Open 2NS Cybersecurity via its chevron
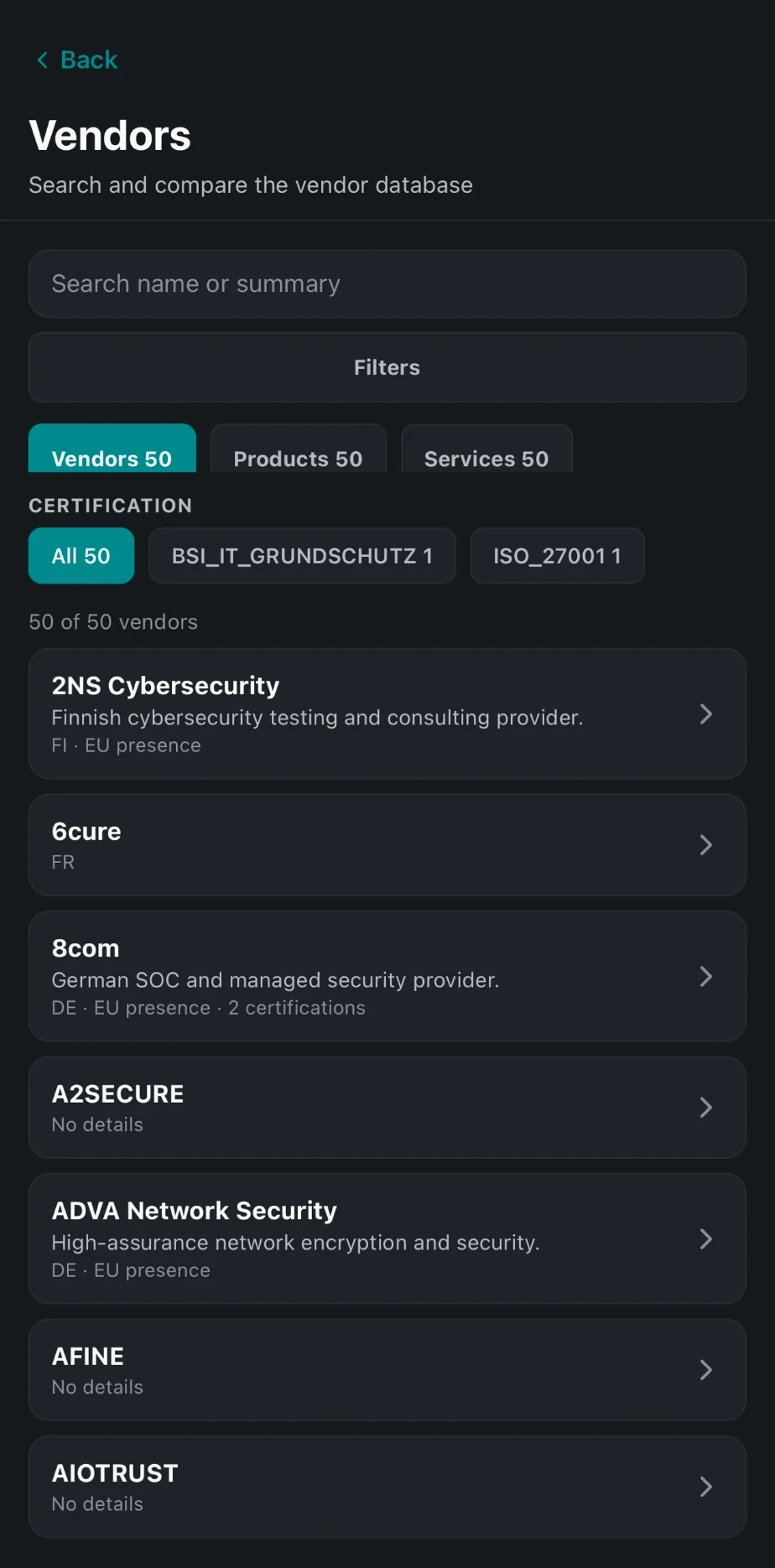This screenshot has height=1568, width=775. pos(706,714)
